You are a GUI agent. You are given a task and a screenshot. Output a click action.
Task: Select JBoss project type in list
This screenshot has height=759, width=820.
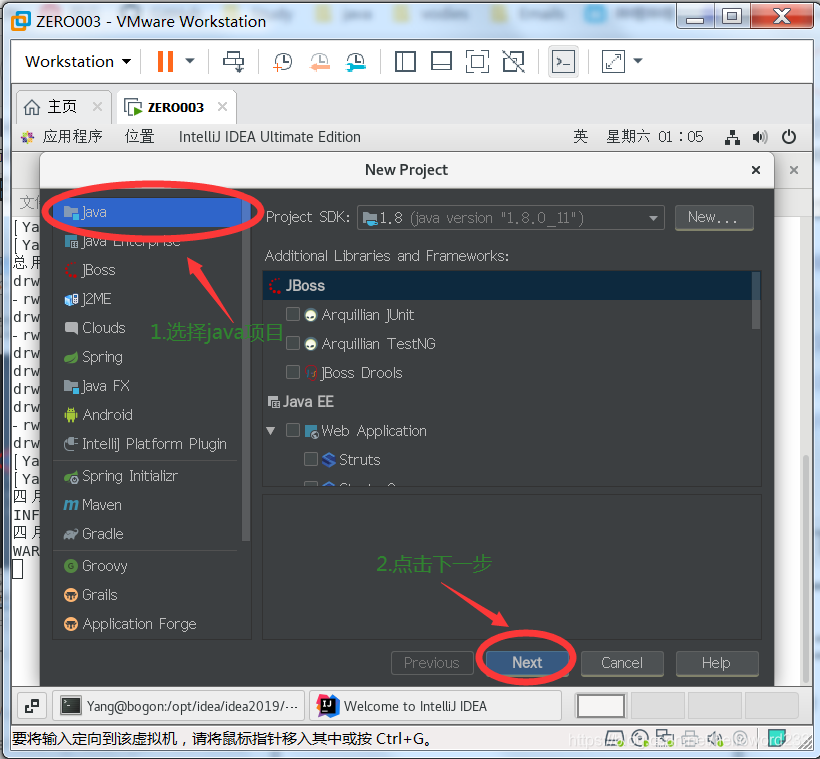pyautogui.click(x=147, y=270)
